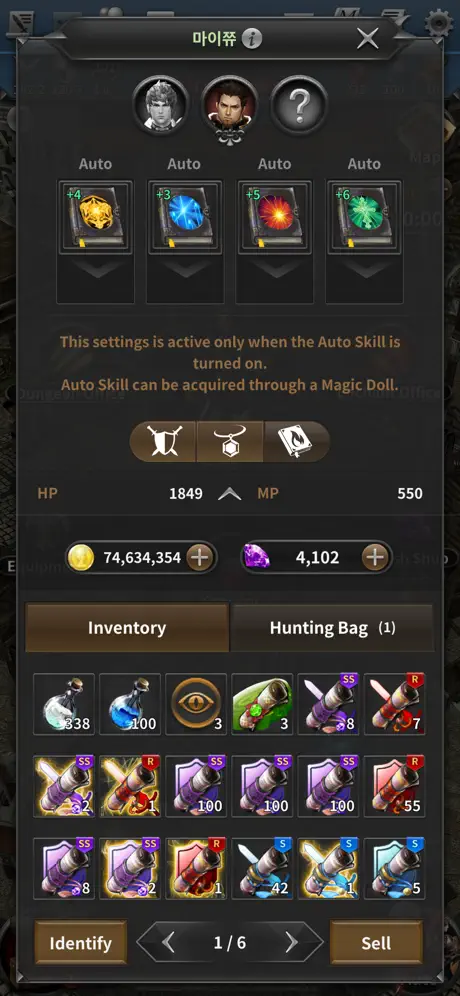Select the white potion with quantity 338
460x996 pixels.
[64, 704]
